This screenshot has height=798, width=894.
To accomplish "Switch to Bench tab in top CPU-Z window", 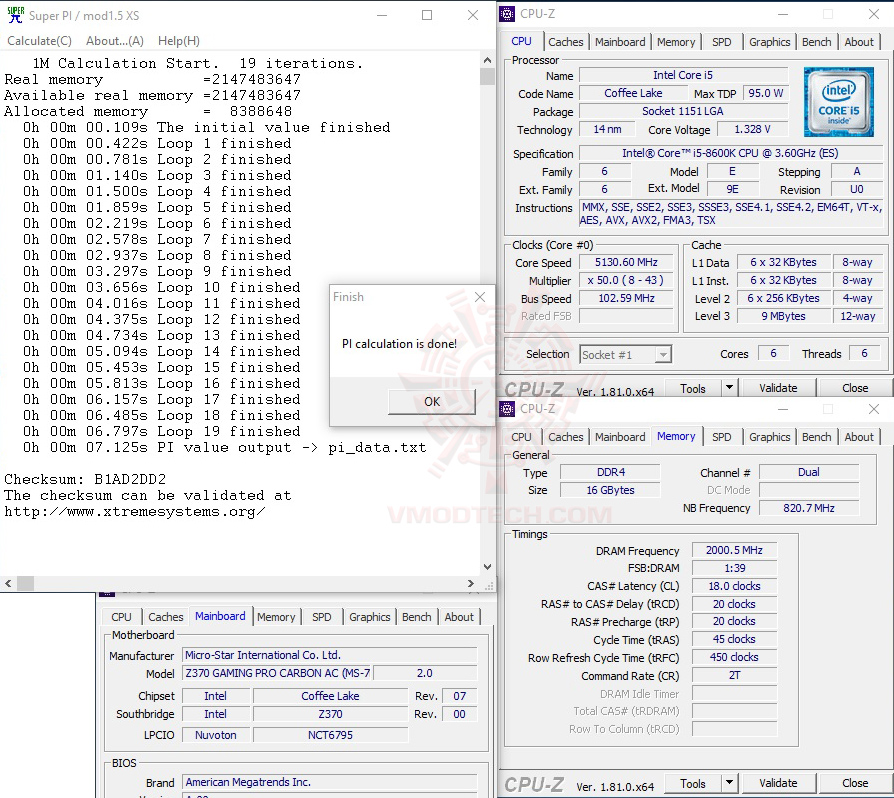I will coord(816,42).
